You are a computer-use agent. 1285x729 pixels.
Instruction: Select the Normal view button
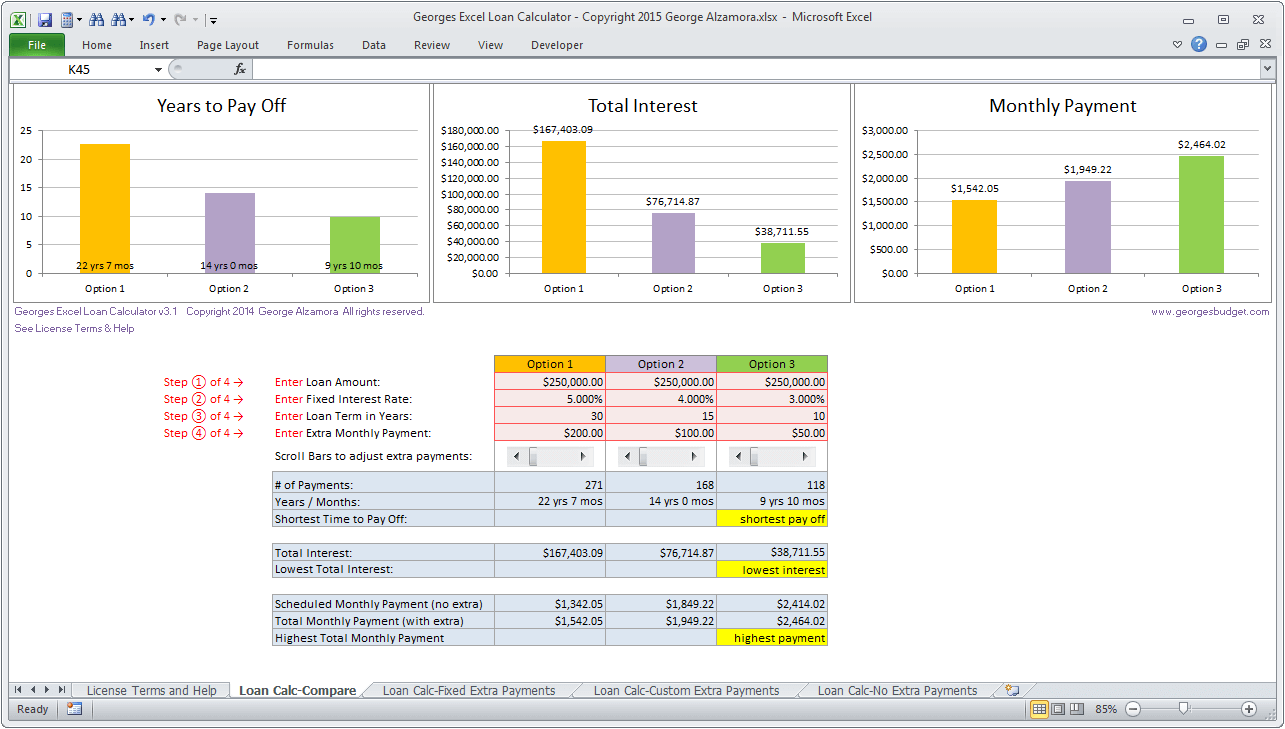tap(1040, 709)
